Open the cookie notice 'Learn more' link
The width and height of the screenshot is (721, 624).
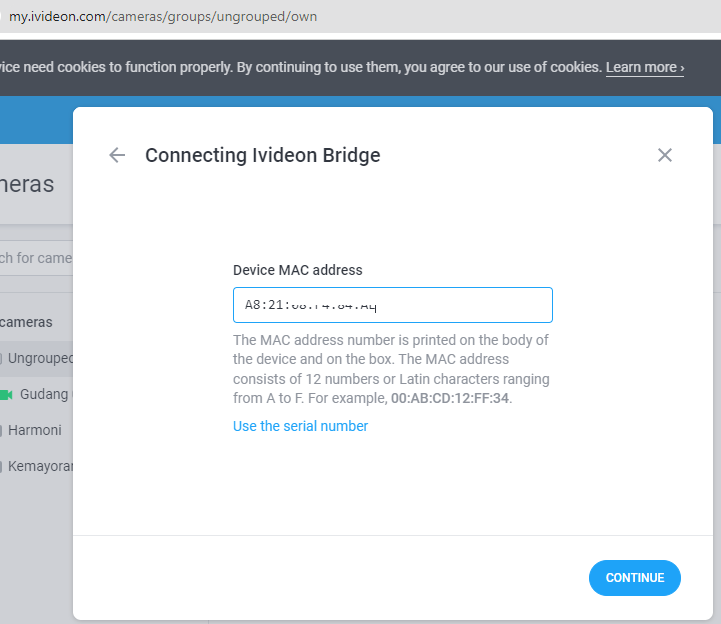(645, 68)
